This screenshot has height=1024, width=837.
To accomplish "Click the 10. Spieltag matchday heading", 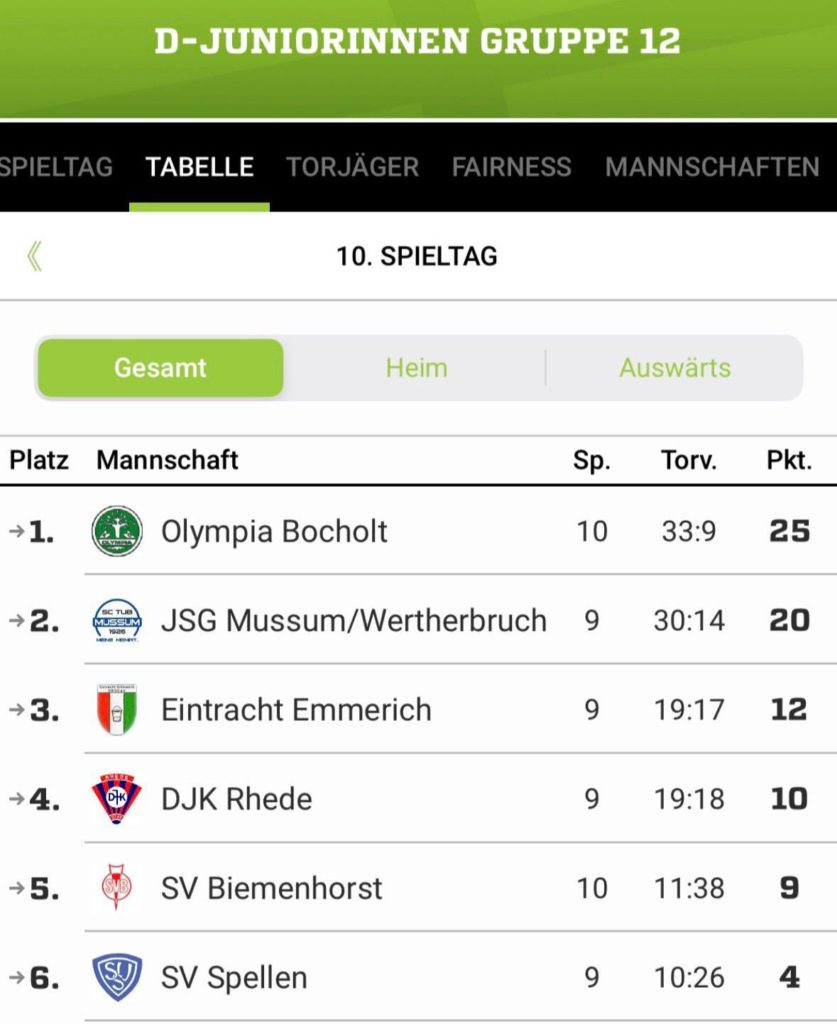I will tap(417, 256).
